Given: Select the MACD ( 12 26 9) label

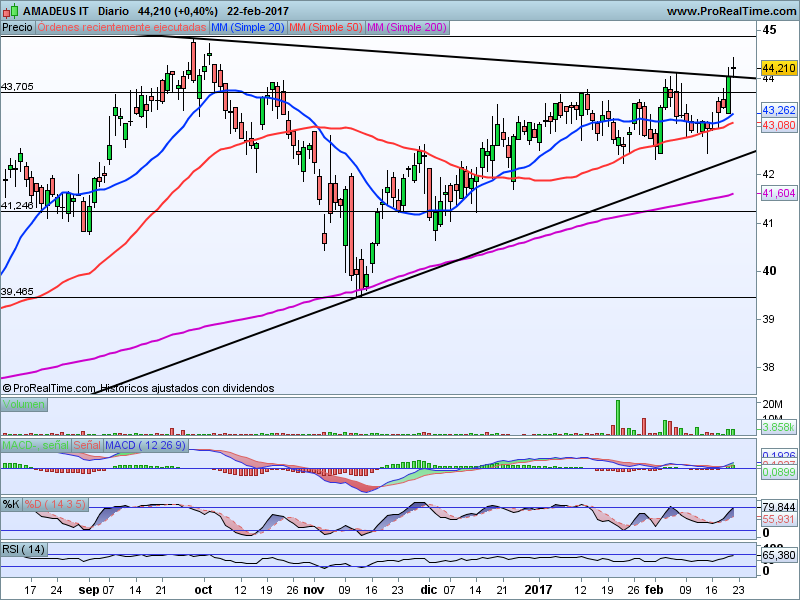Looking at the screenshot, I should (x=146, y=445).
